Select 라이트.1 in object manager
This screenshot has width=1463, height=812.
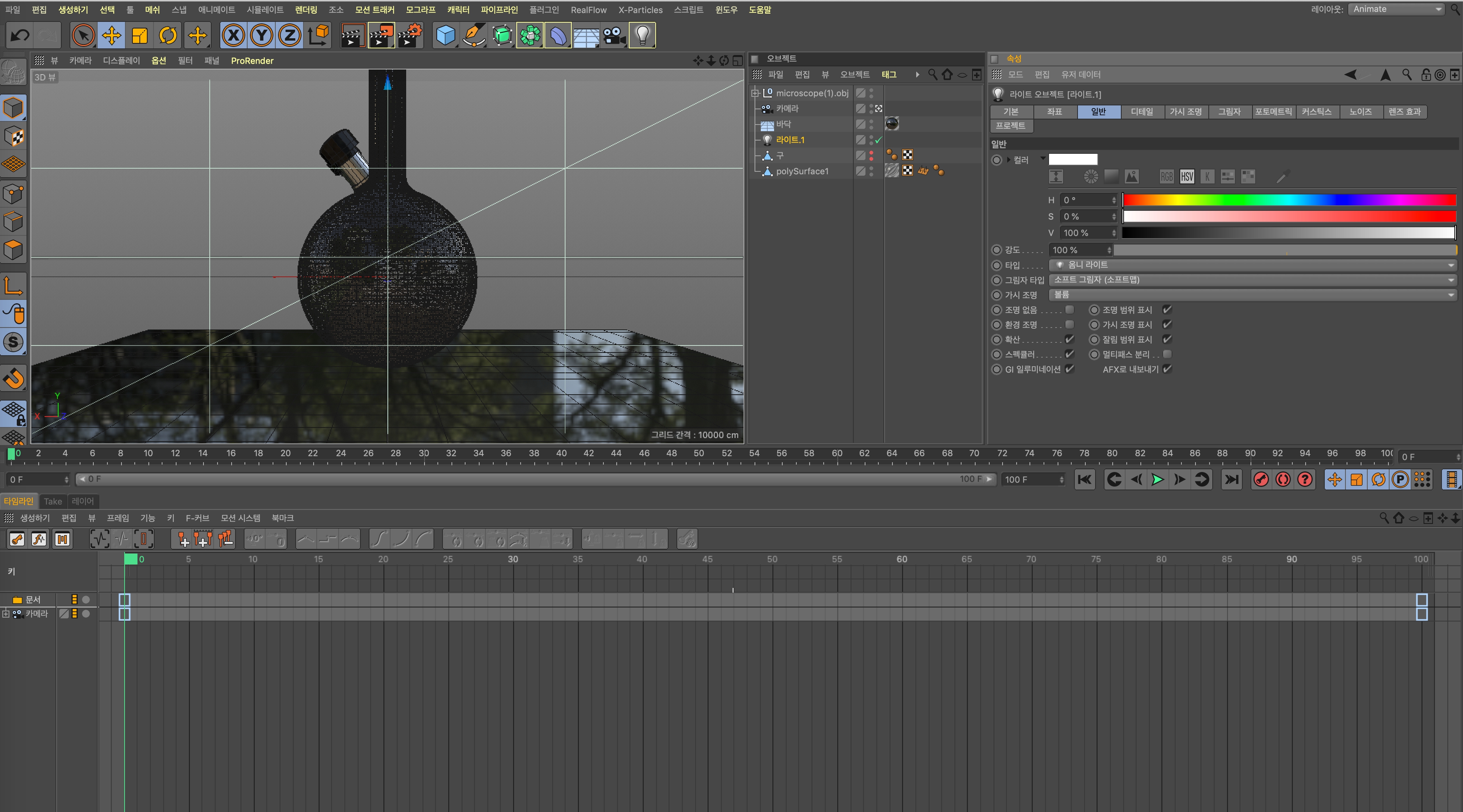pyautogui.click(x=790, y=140)
